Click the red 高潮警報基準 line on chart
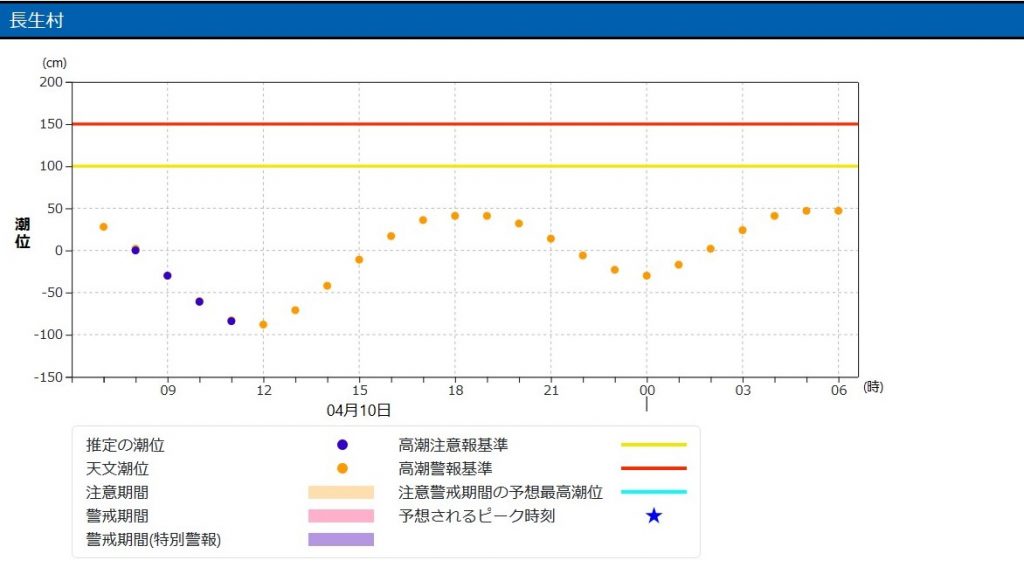This screenshot has height=581, width=1024. [465, 124]
